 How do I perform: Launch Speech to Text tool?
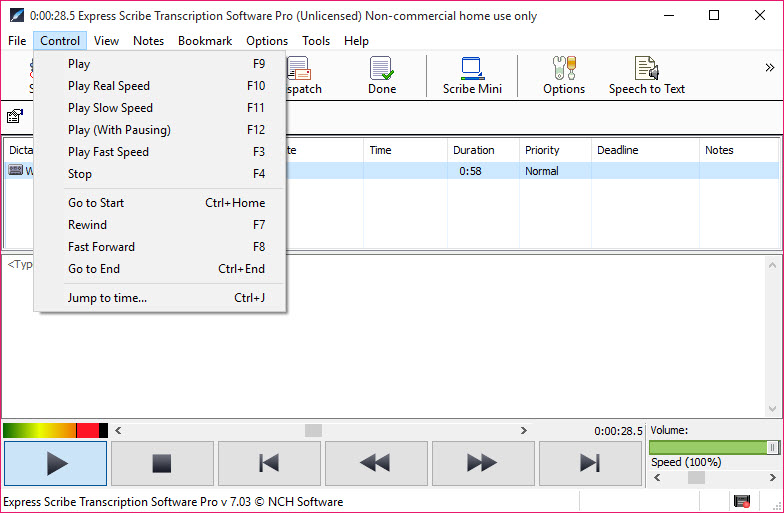tap(646, 76)
